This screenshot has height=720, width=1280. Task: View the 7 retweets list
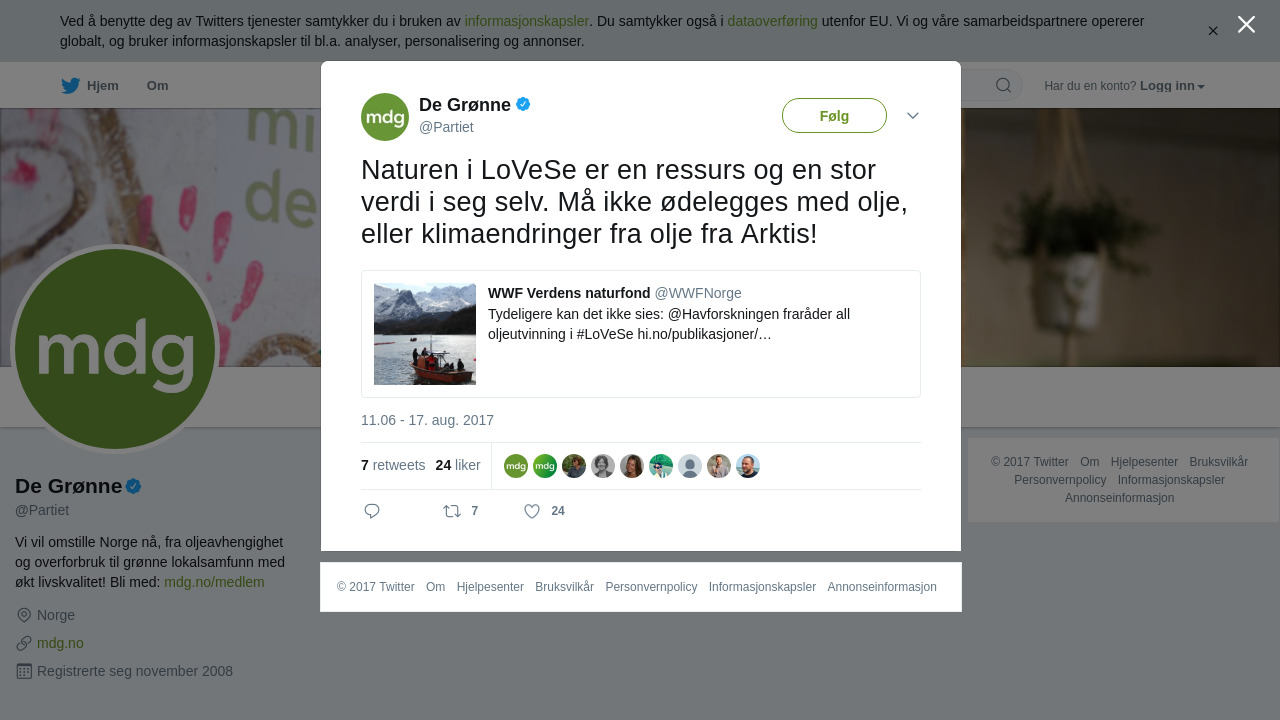393,465
